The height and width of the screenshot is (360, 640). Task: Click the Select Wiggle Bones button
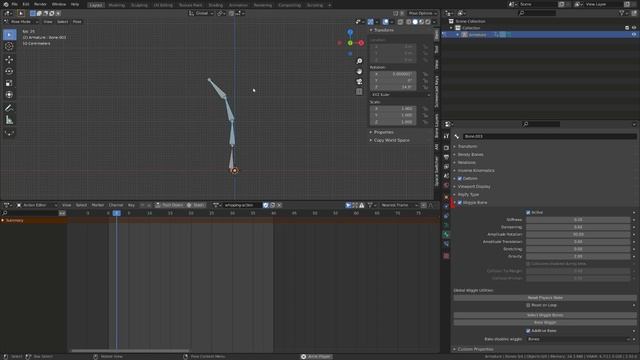[x=545, y=315]
